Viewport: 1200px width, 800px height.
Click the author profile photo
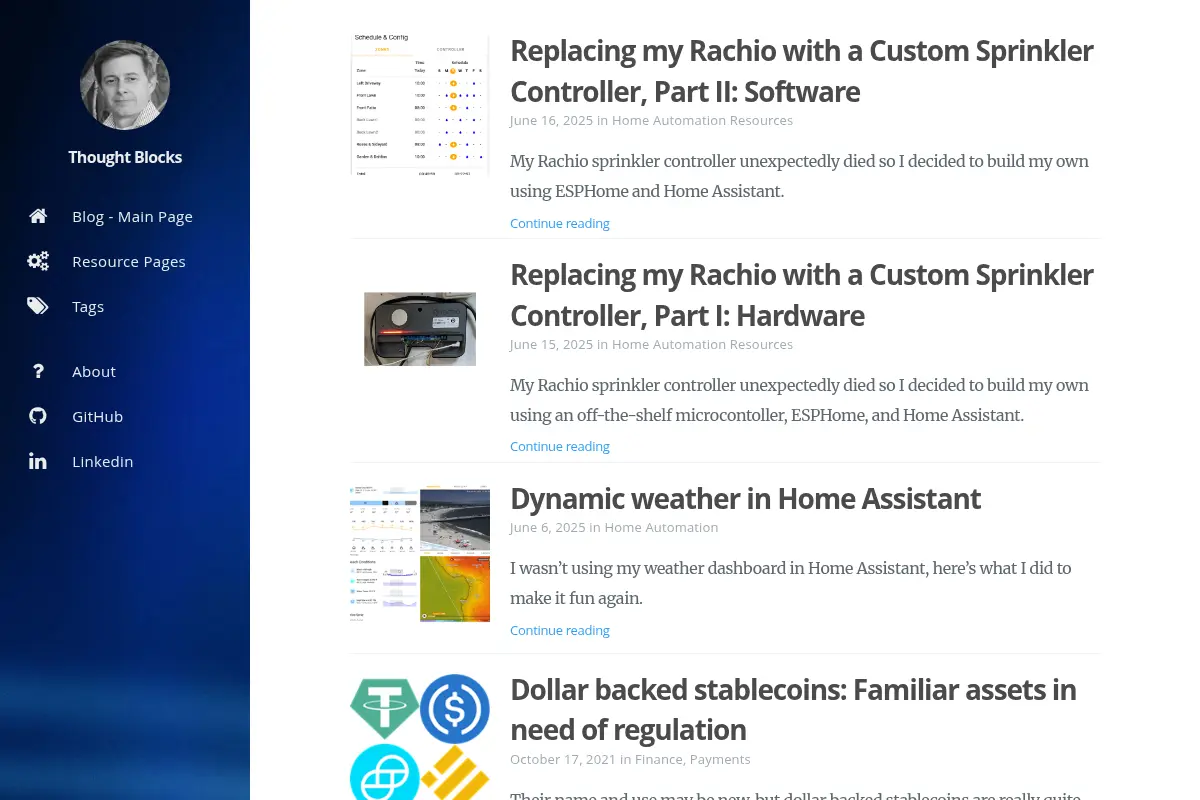(125, 85)
